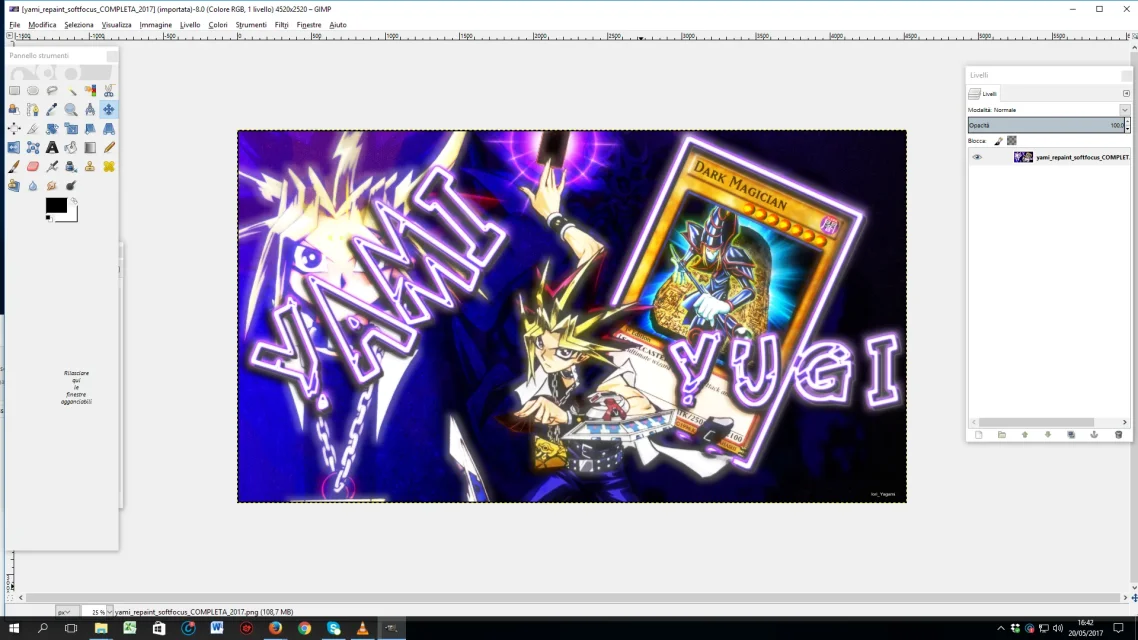The height and width of the screenshot is (640, 1138).
Task: Toggle lock alpha channel checkerboard icon
Action: pos(1012,141)
